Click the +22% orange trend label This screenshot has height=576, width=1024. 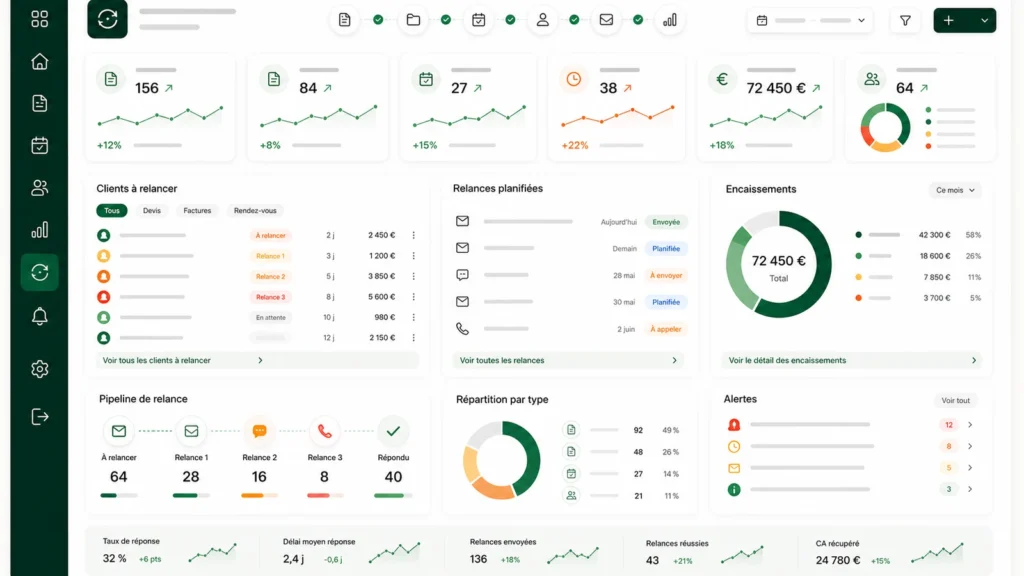(x=575, y=146)
